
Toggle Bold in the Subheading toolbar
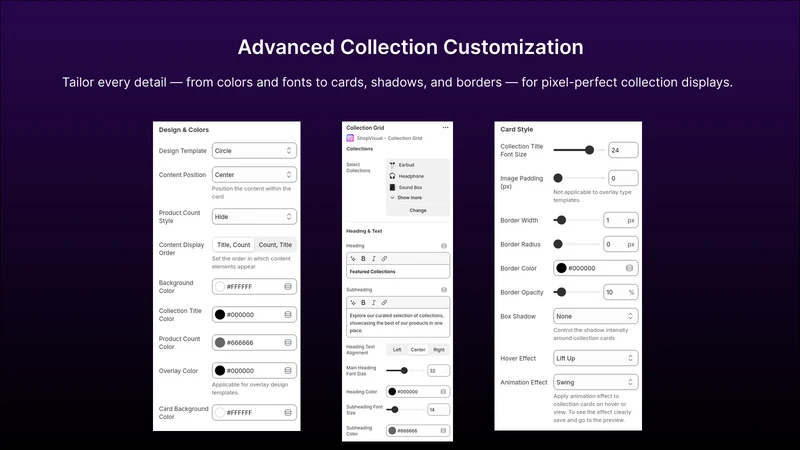point(363,303)
